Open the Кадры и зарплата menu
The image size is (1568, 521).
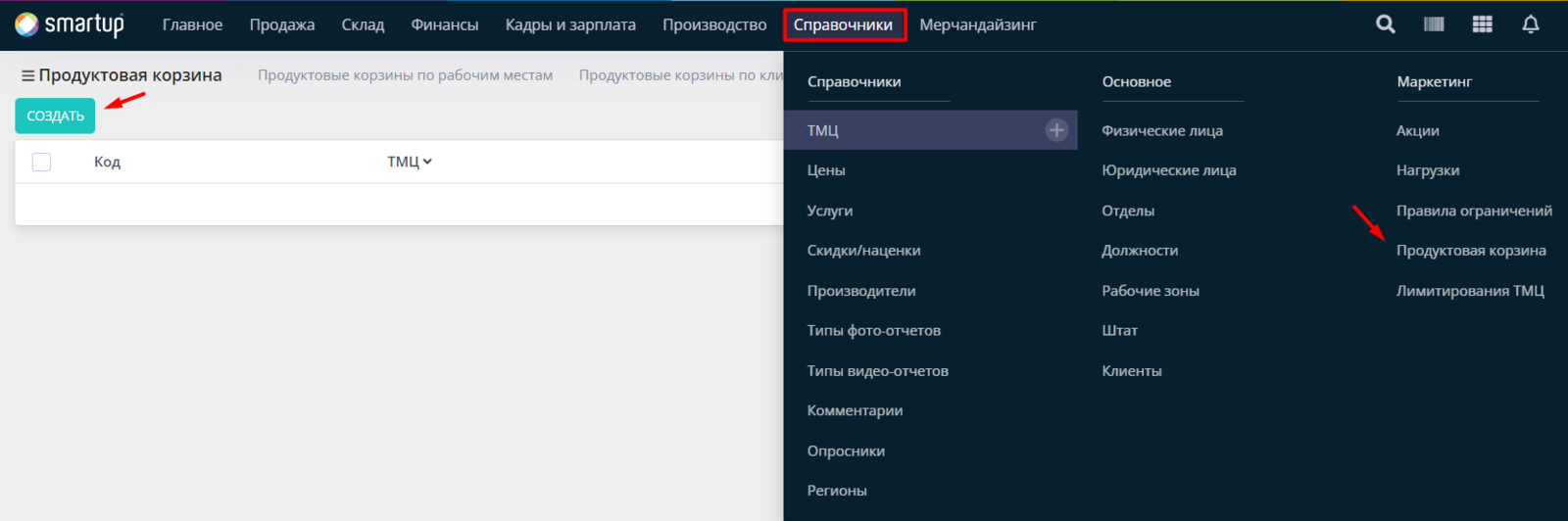(570, 24)
